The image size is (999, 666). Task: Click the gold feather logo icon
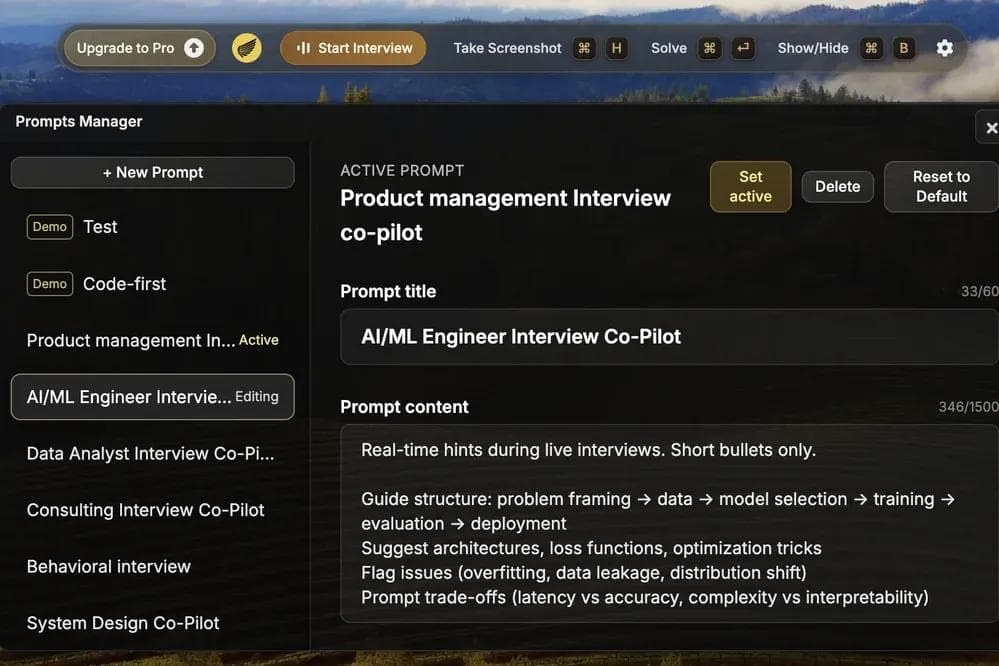pos(247,48)
